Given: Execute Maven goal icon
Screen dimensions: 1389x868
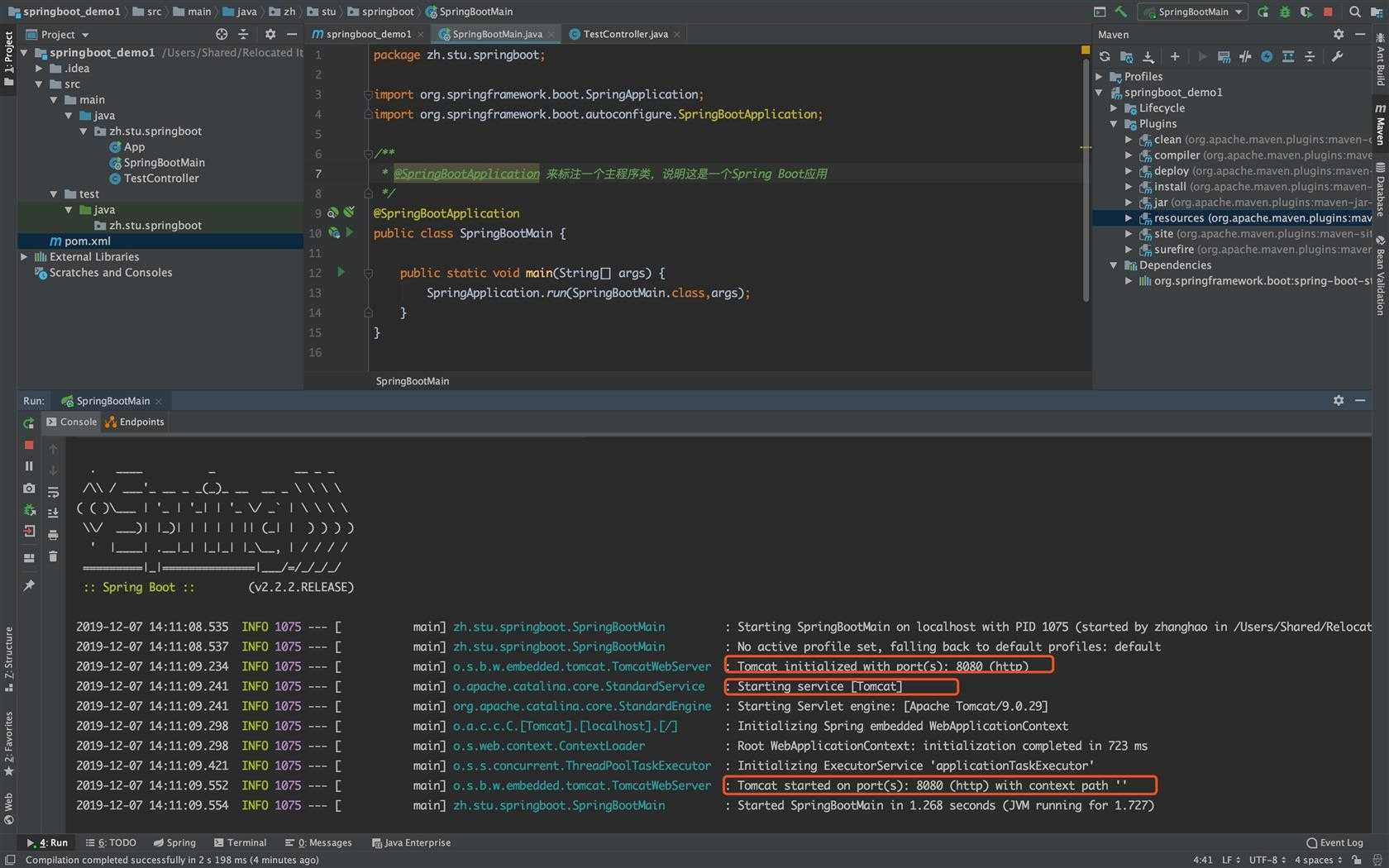Looking at the screenshot, I should pos(1224,56).
